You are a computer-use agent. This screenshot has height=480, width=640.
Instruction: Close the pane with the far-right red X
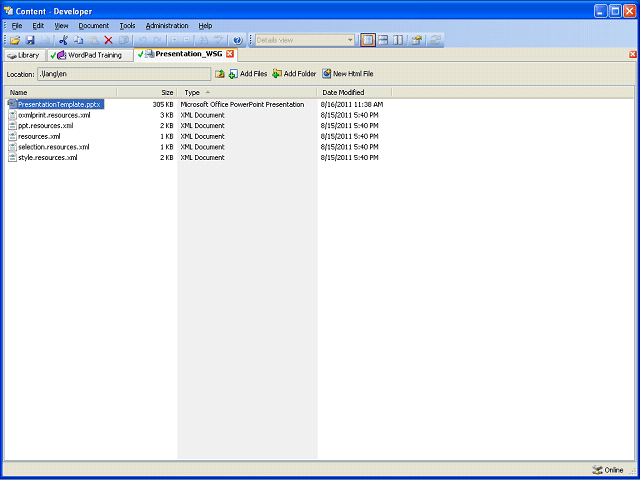point(633,54)
